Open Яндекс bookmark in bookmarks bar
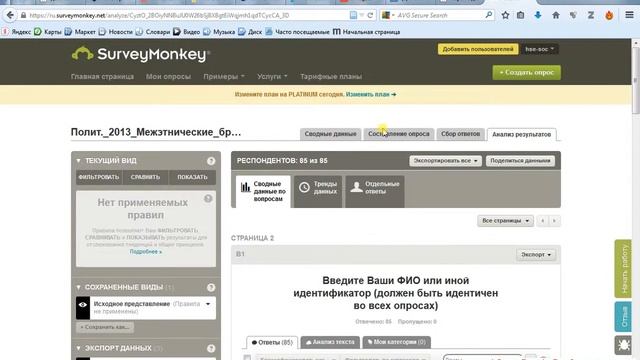The height and width of the screenshot is (360, 640). (x=17, y=32)
